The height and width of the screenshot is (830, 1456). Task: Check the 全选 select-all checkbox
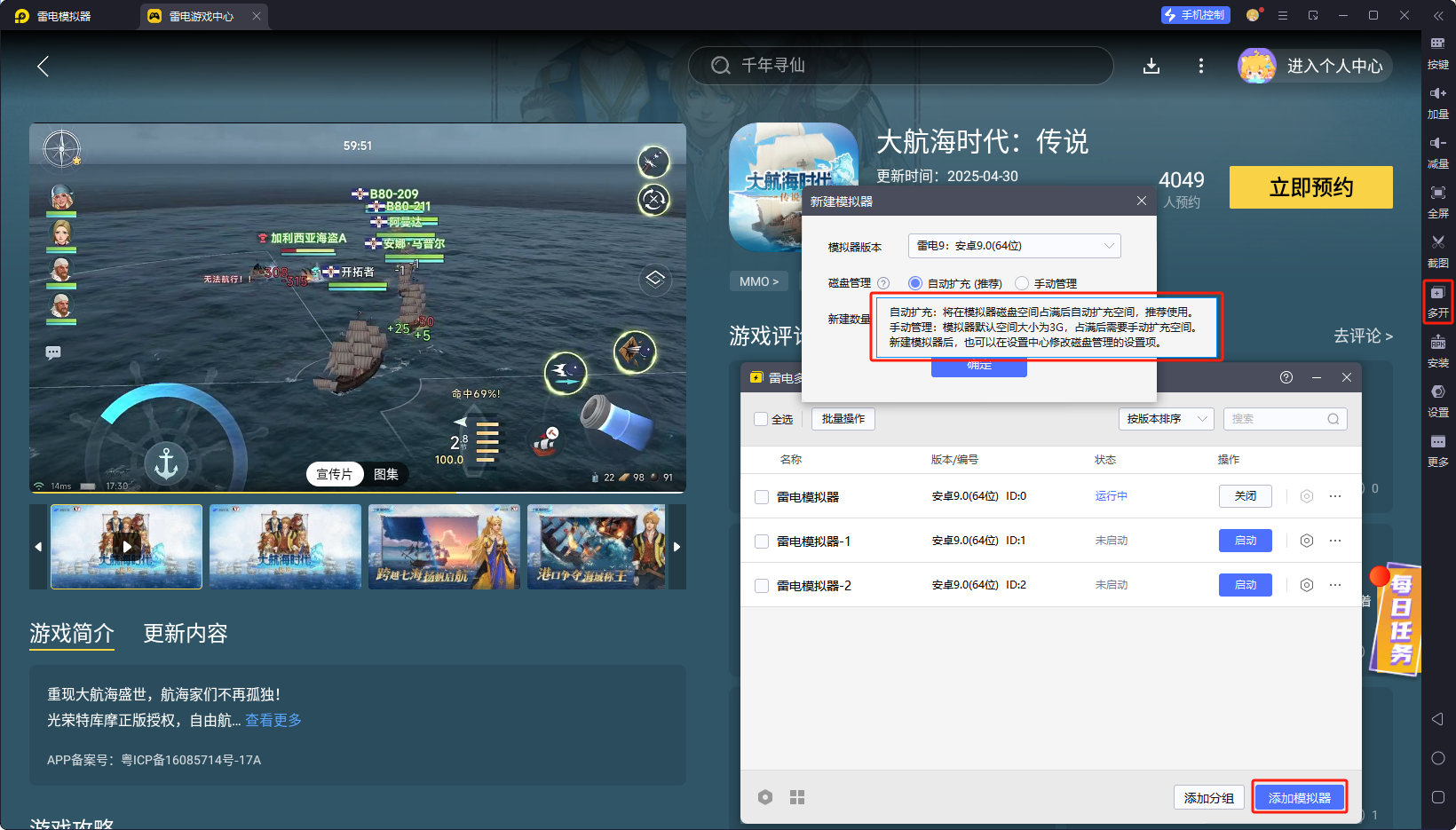click(761, 419)
